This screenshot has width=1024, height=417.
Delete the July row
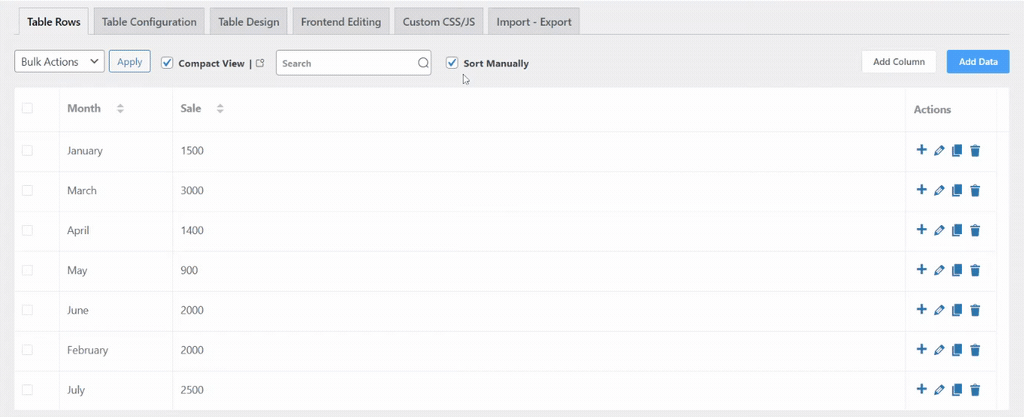(975, 390)
